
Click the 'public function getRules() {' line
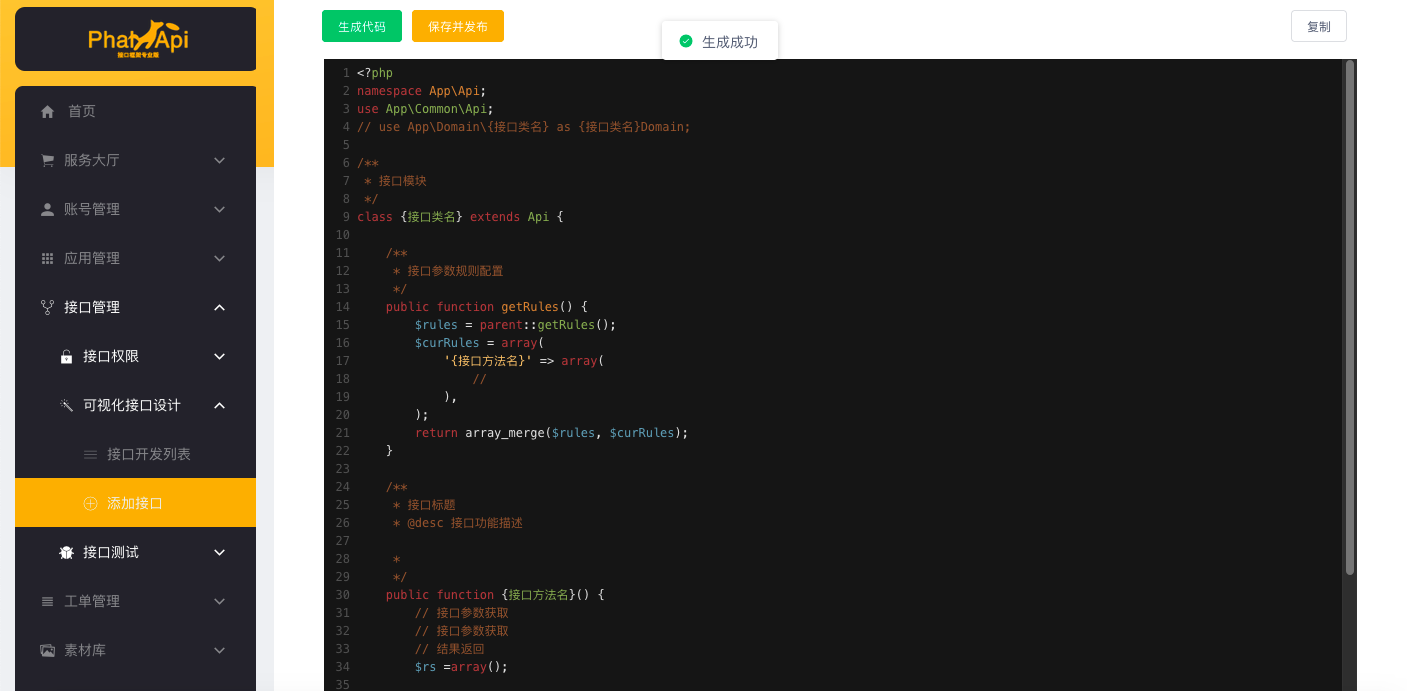pos(487,307)
